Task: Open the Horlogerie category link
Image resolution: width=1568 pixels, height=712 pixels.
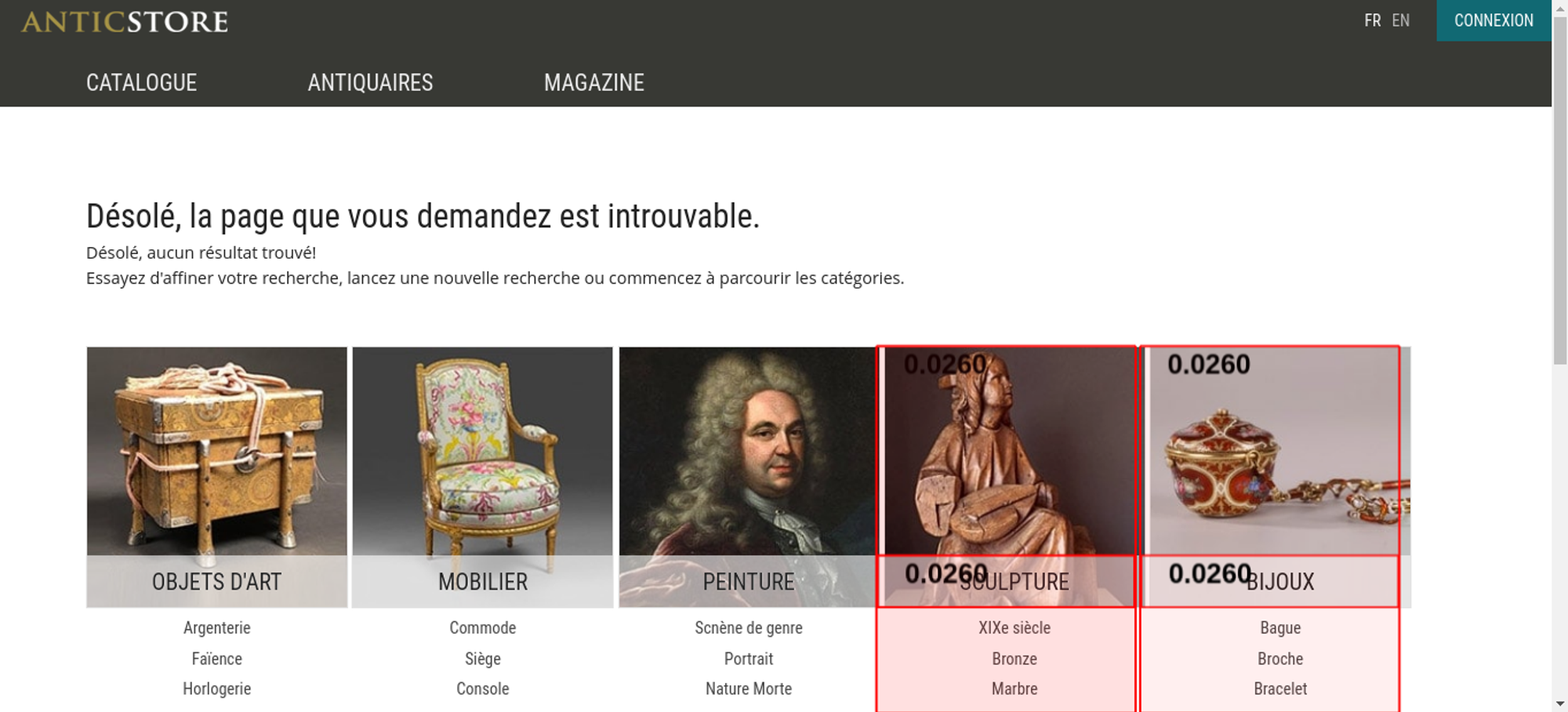Action: click(x=217, y=688)
